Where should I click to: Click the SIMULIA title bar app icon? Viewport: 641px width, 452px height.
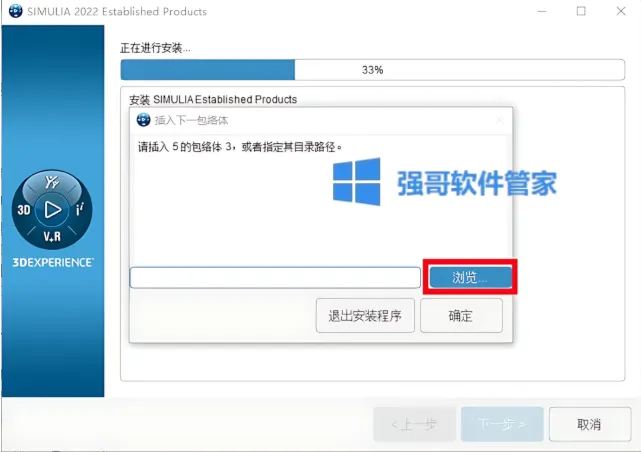click(x=16, y=11)
